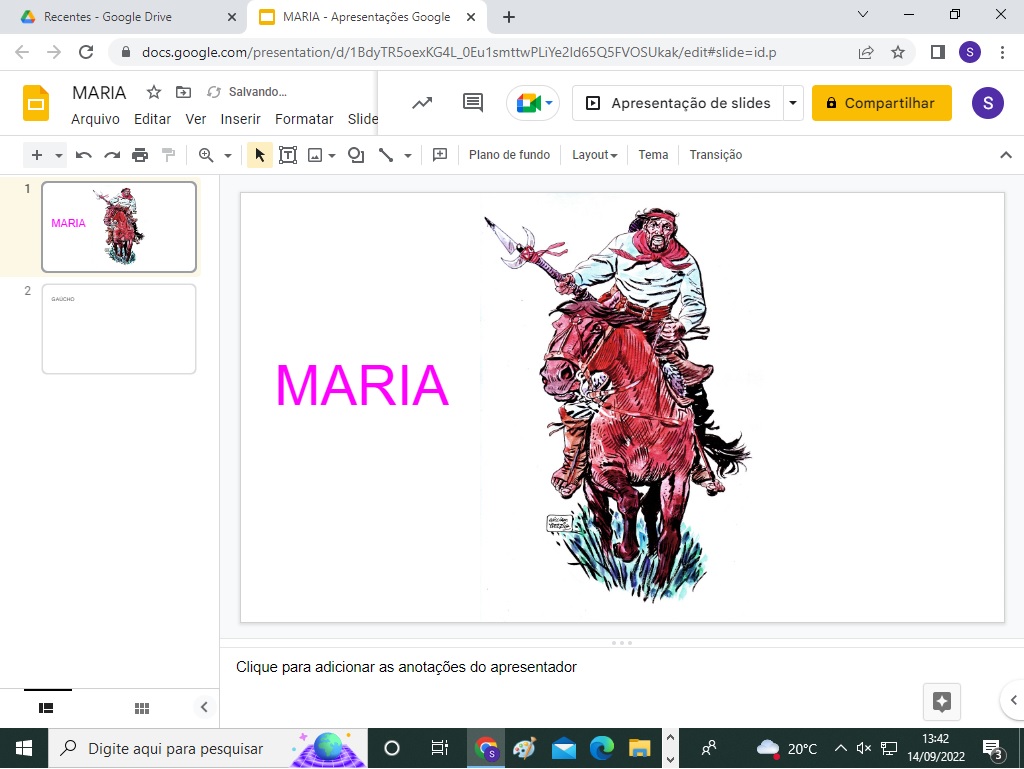Image resolution: width=1024 pixels, height=769 pixels.
Task: Redo the last action
Action: pyautogui.click(x=112, y=155)
